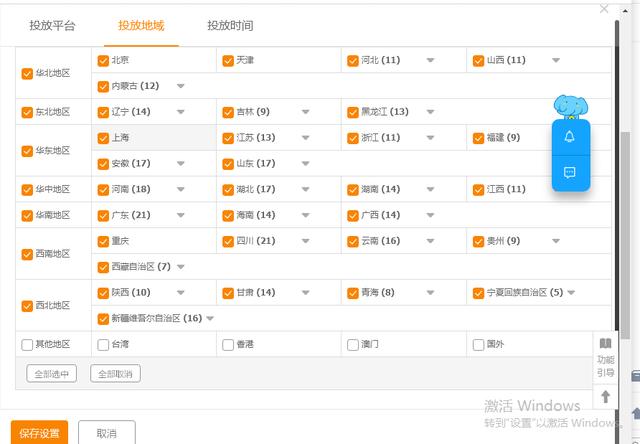Click the elephant mascot icon

point(571,107)
